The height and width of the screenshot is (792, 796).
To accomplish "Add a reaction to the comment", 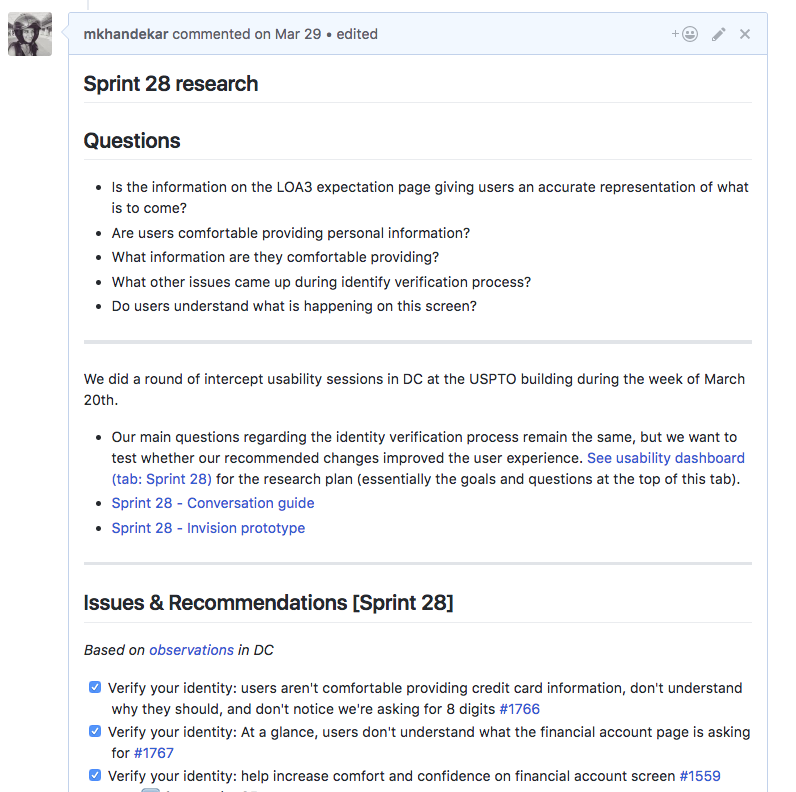I will point(685,34).
